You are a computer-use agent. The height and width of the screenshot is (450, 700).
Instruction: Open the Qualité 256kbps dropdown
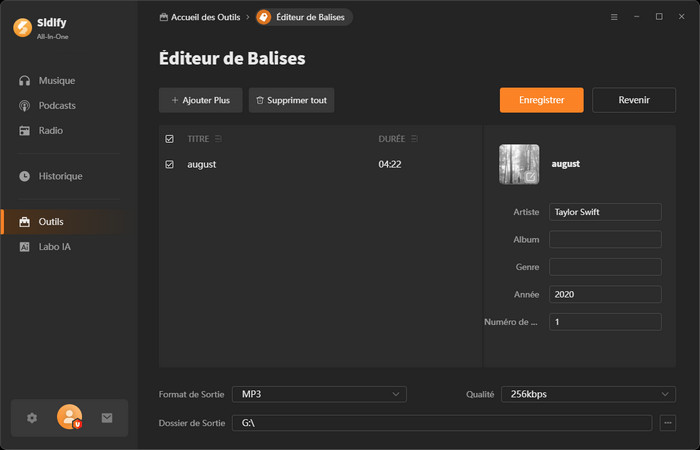[587, 394]
